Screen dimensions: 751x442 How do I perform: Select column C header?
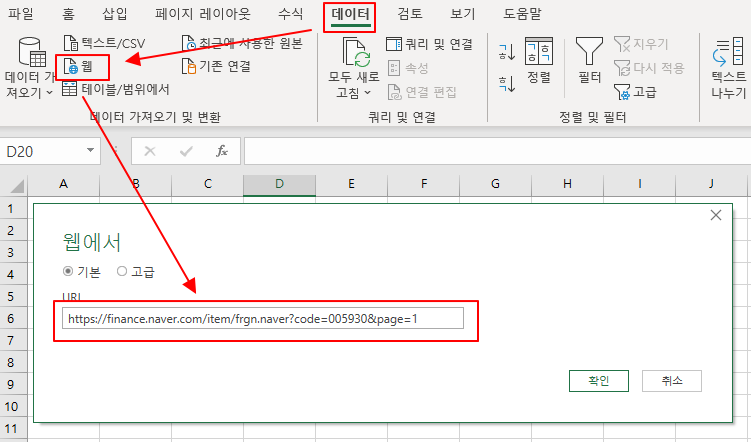click(x=207, y=184)
